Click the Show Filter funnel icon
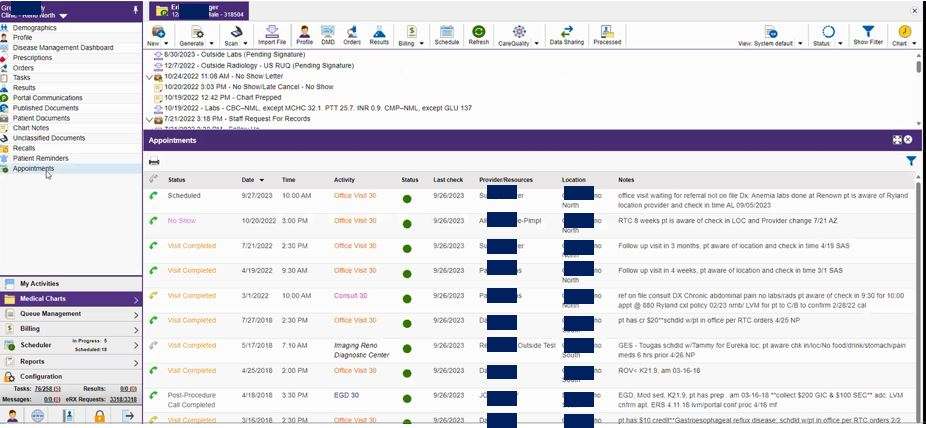 pos(868,31)
